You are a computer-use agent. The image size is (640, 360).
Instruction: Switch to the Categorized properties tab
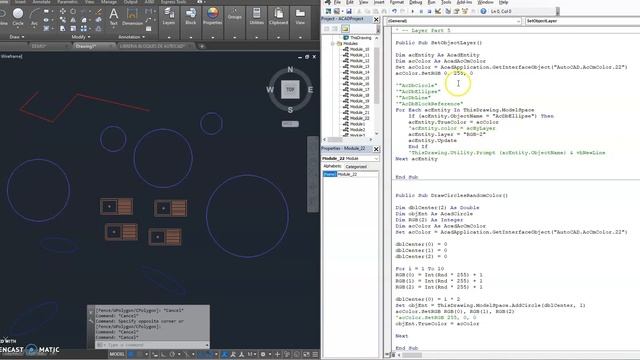tap(356, 167)
